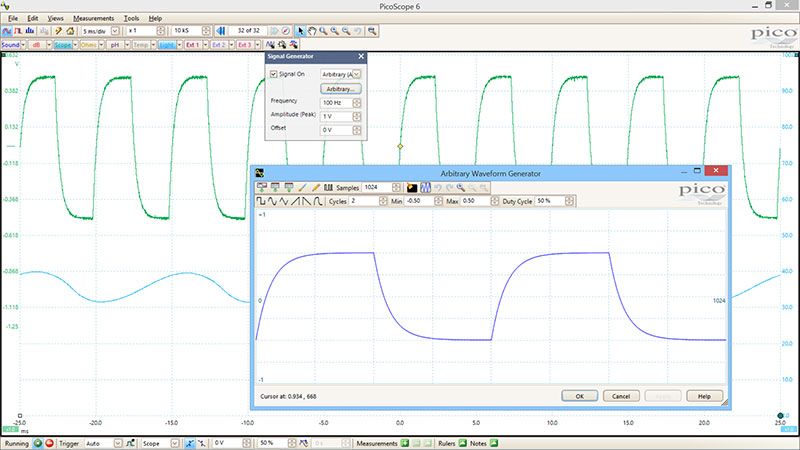Screen dimensions: 800x450
Task: Open the Arbitrary signal type dropdown
Action: 358,74
